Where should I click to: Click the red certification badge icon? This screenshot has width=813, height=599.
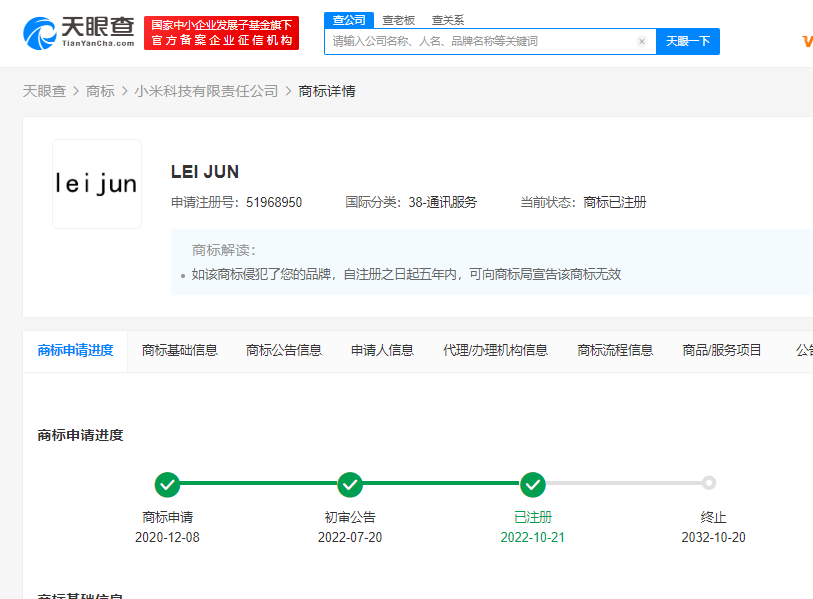(x=221, y=30)
